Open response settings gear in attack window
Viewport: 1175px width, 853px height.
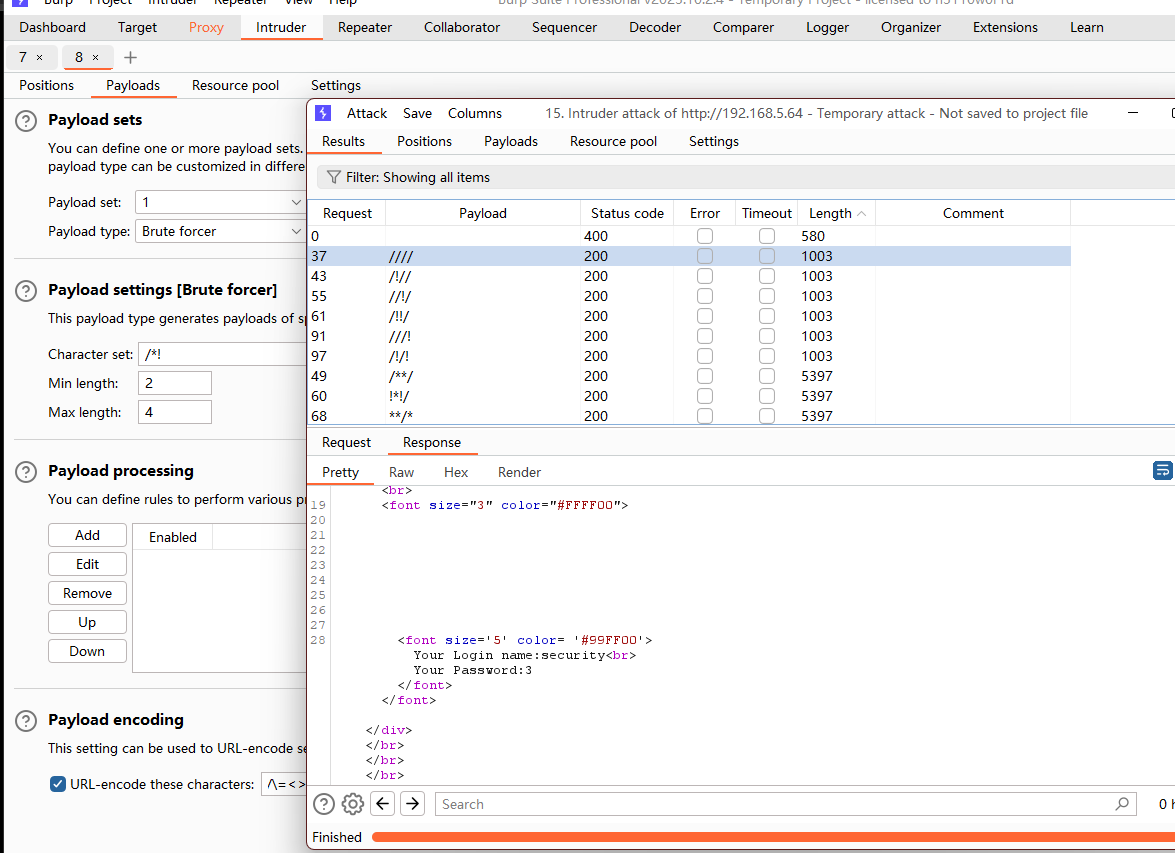point(352,804)
